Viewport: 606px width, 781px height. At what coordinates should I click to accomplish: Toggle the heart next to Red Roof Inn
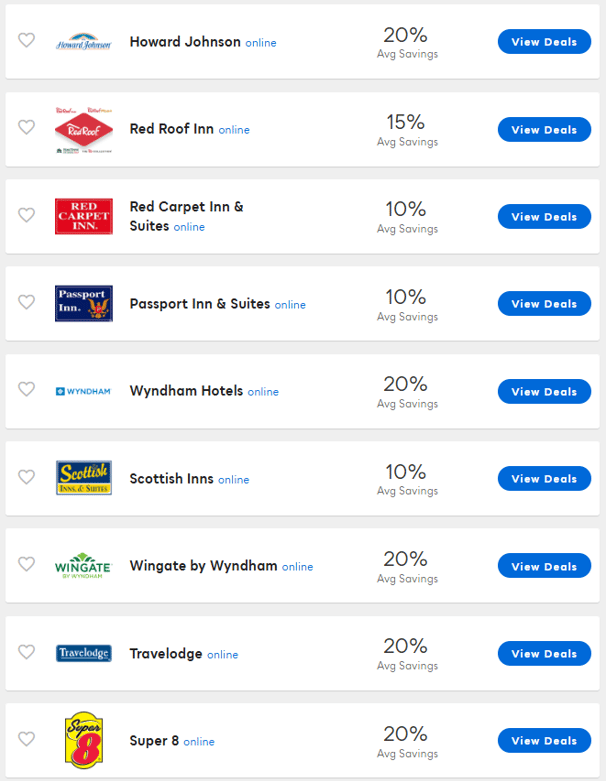click(26, 128)
